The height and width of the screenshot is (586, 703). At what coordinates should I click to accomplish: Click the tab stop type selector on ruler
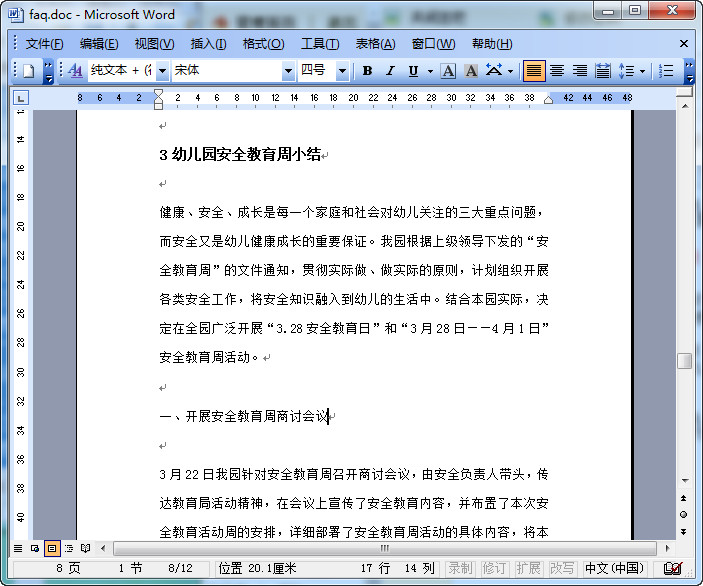point(21,98)
